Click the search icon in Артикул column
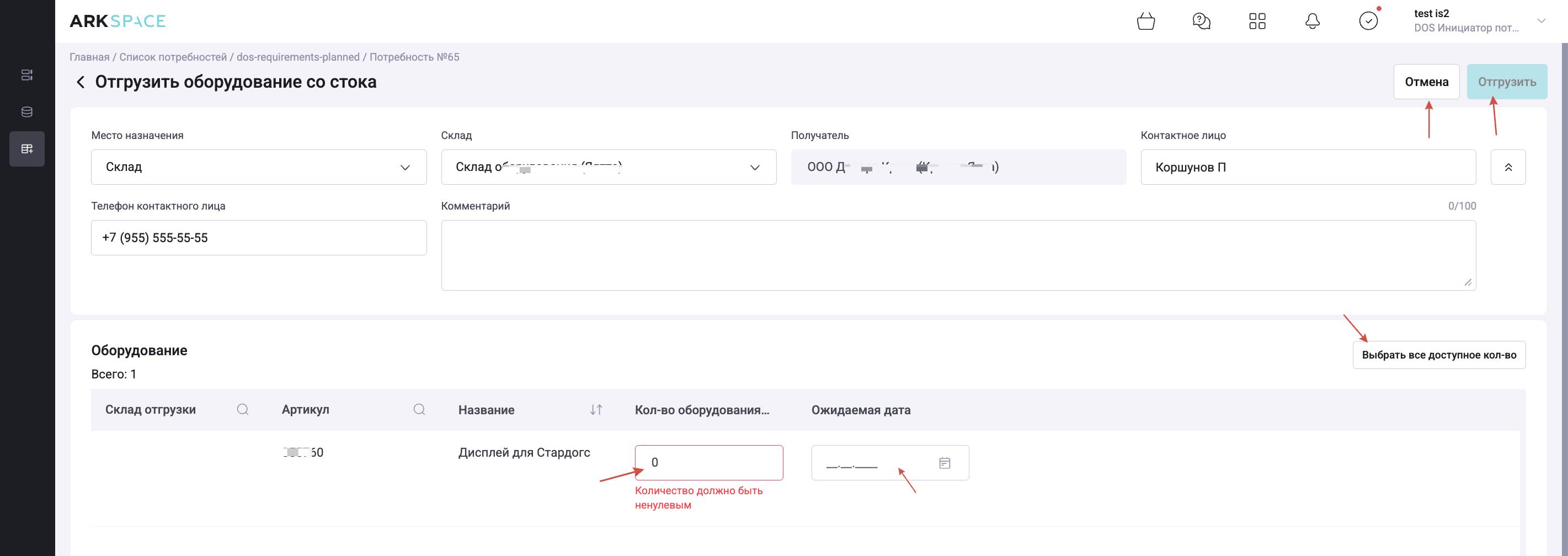 coord(419,409)
